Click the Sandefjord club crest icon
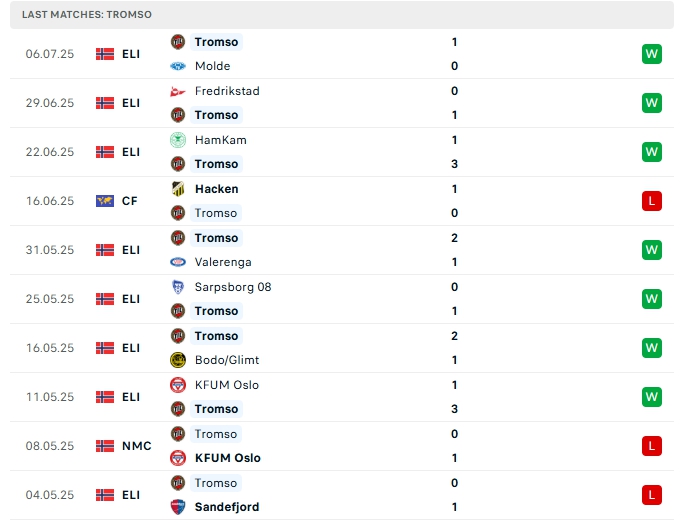Image resolution: width=686 pixels, height=523 pixels. [x=178, y=507]
